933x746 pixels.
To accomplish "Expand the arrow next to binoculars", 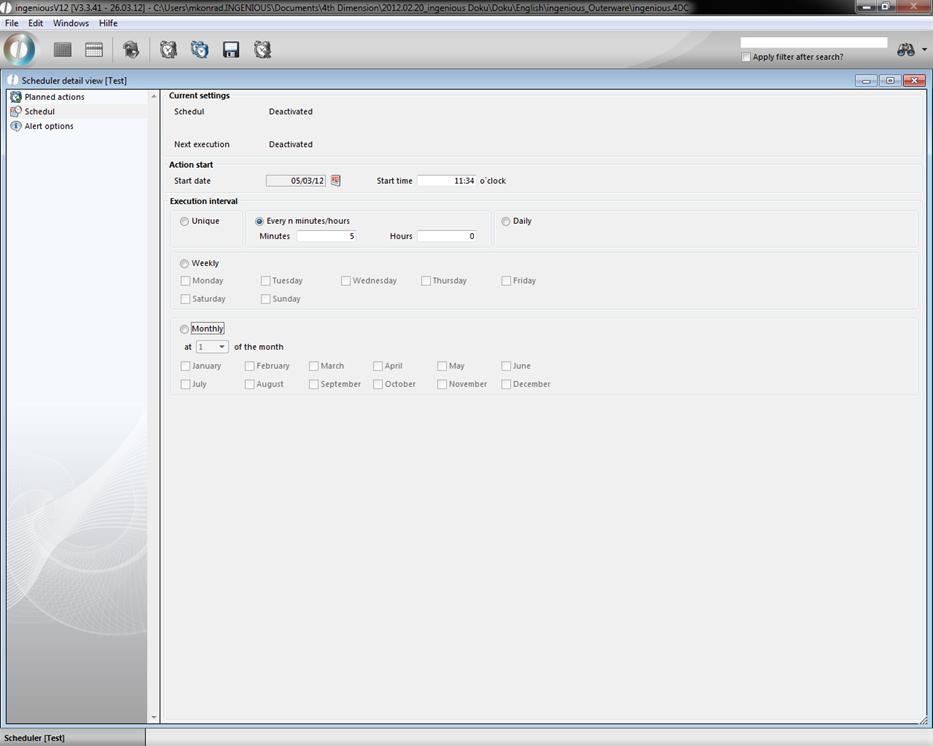I will [x=924, y=50].
